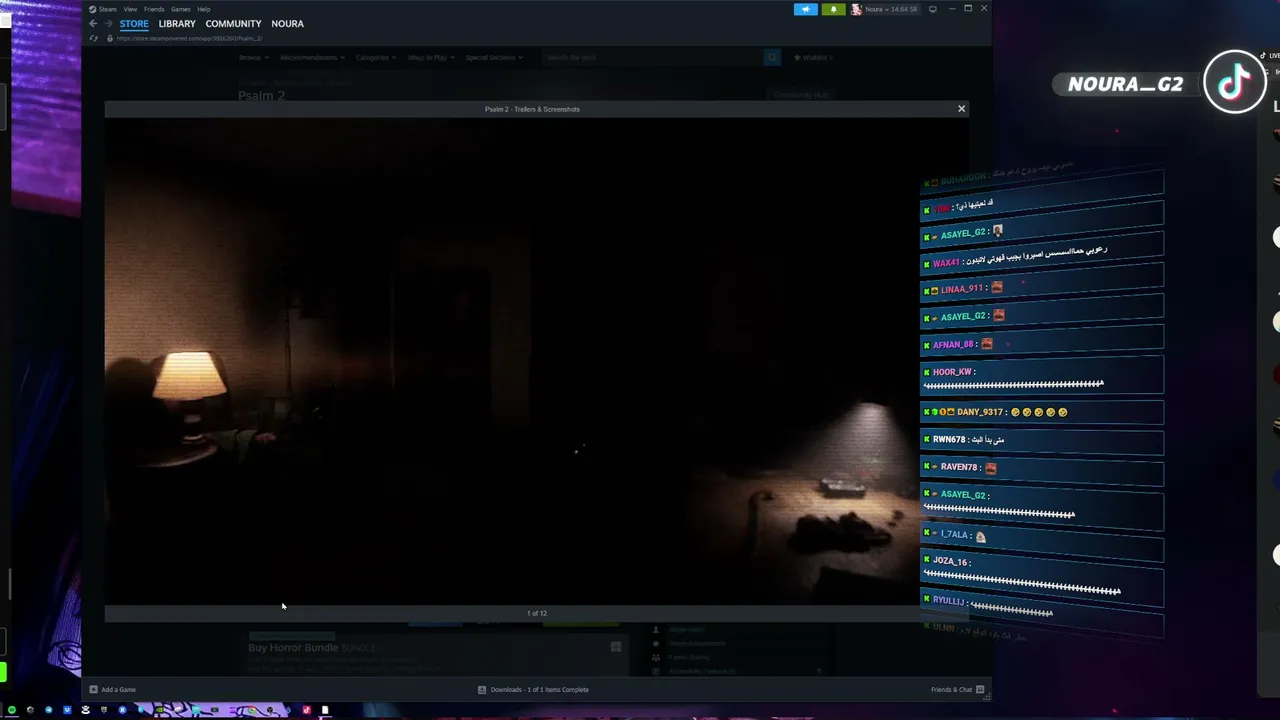Image resolution: width=1280 pixels, height=720 pixels.
Task: Click the NOURA_G2 stream name label
Action: click(1125, 84)
